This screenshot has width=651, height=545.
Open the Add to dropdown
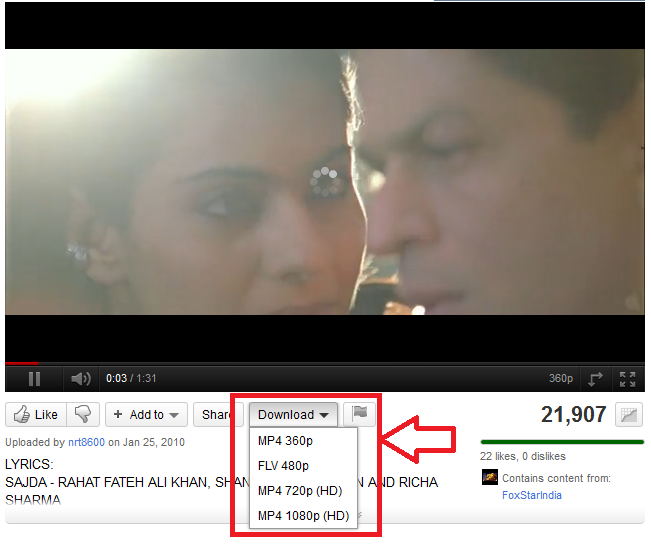(x=146, y=414)
